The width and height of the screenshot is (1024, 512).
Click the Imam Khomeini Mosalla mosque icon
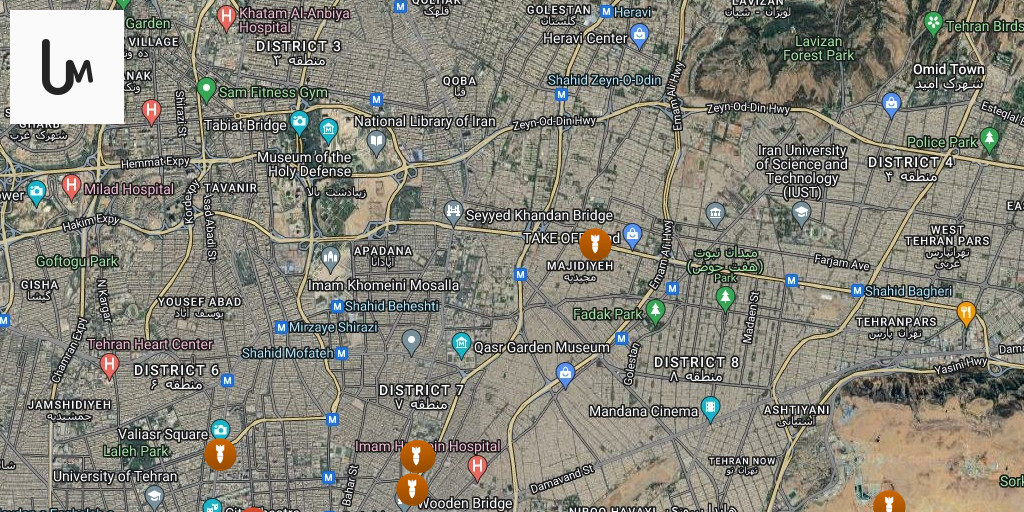(330, 259)
